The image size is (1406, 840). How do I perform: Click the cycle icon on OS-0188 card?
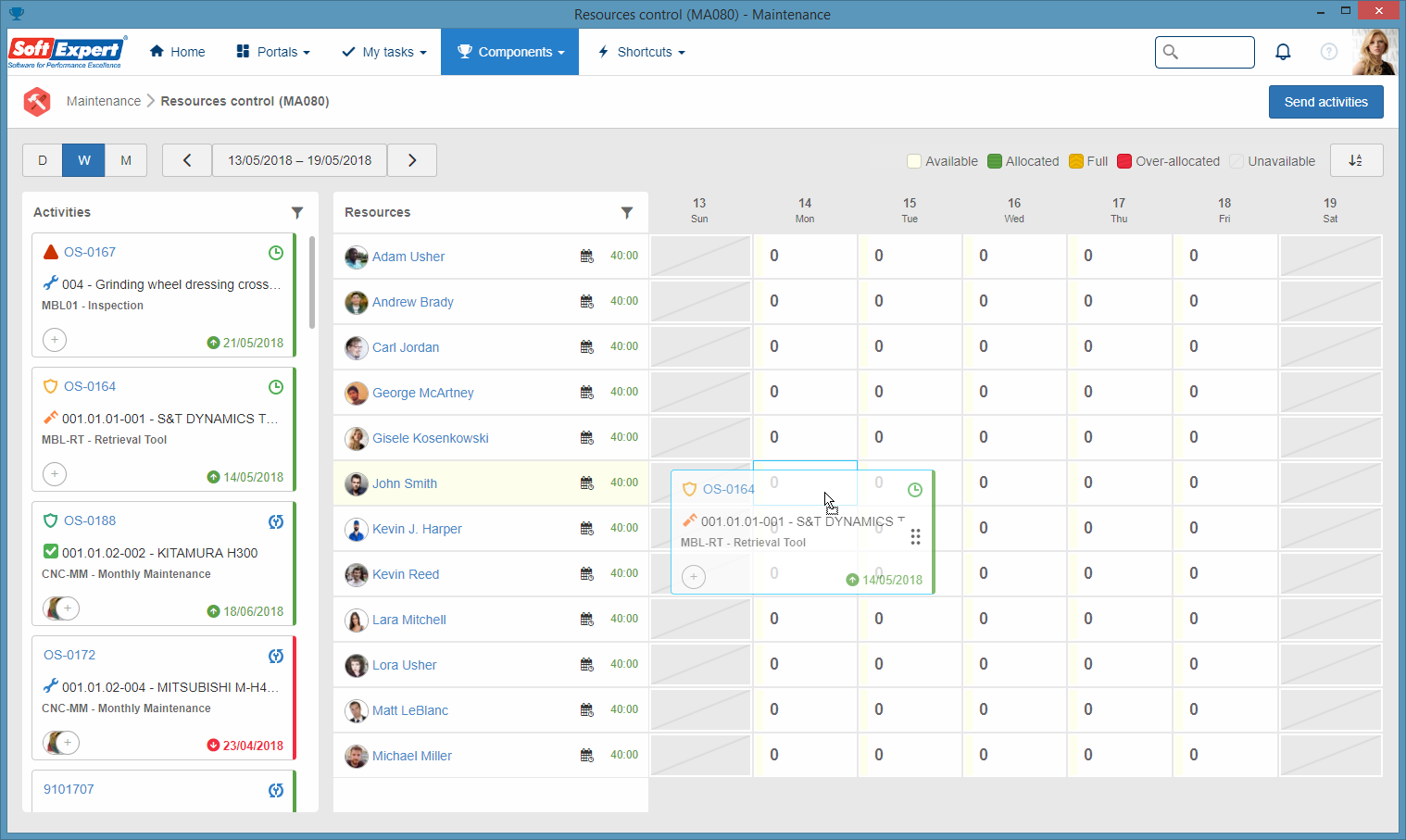(276, 521)
